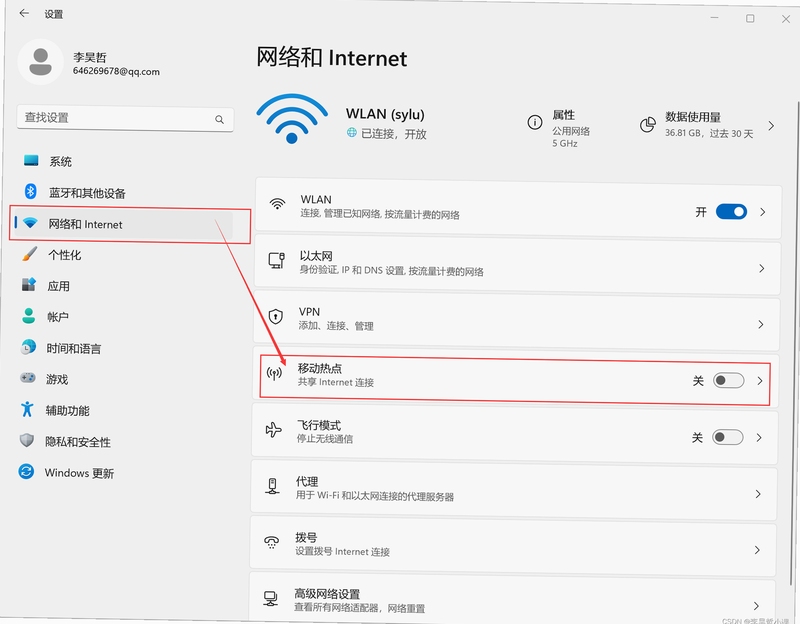Open advanced network settings via chevron
Image resolution: width=800 pixels, height=624 pixels.
pyautogui.click(x=757, y=606)
